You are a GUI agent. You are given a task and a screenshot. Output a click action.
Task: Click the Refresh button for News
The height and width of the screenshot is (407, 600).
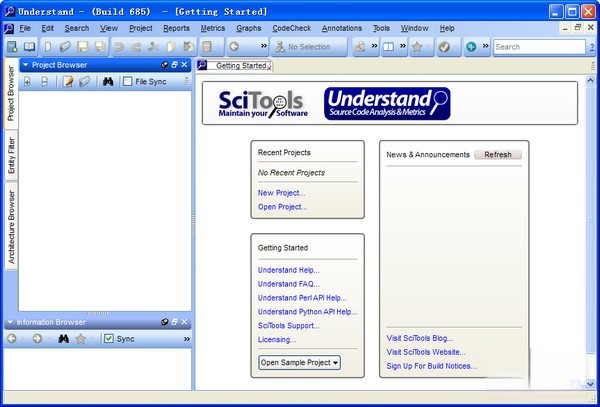(x=497, y=155)
